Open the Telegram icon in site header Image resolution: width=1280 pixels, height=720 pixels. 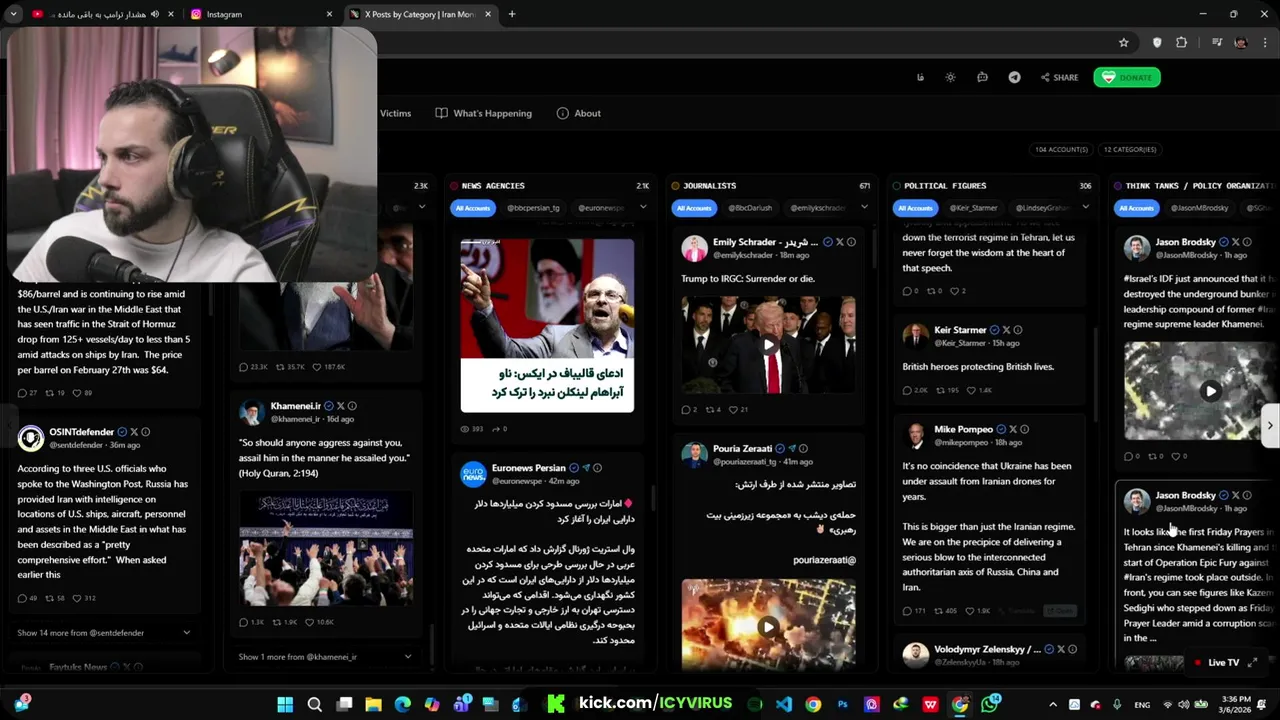(1014, 77)
